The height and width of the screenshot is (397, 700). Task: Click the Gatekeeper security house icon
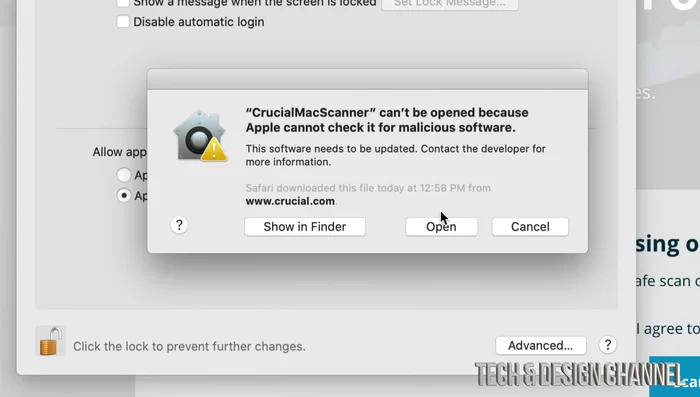tap(200, 135)
